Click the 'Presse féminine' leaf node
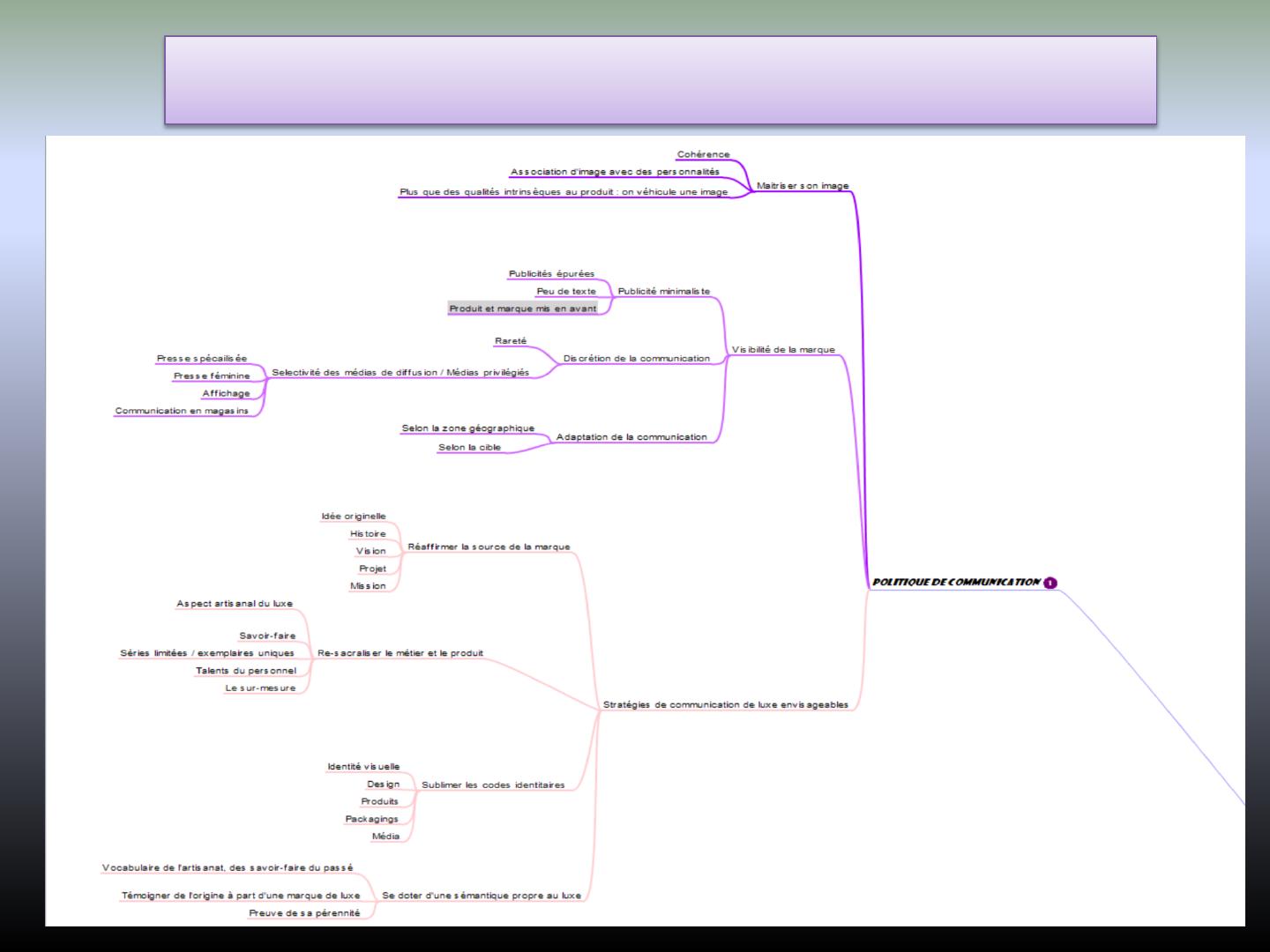 pyautogui.click(x=212, y=376)
